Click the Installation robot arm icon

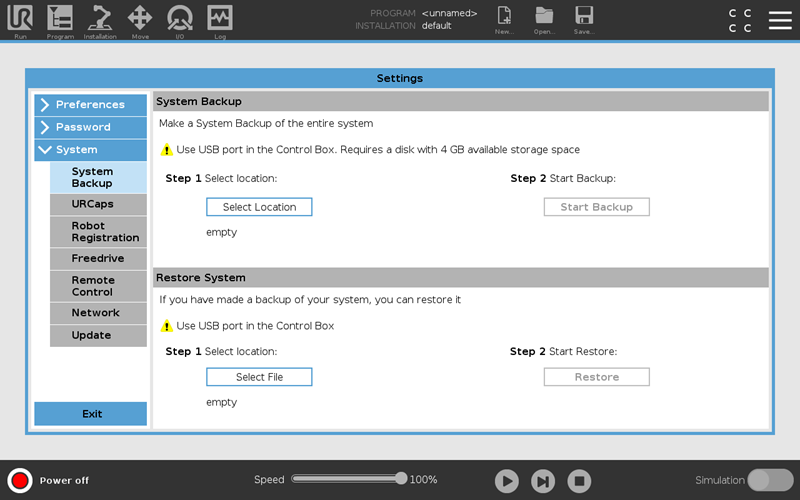pyautogui.click(x=100, y=19)
